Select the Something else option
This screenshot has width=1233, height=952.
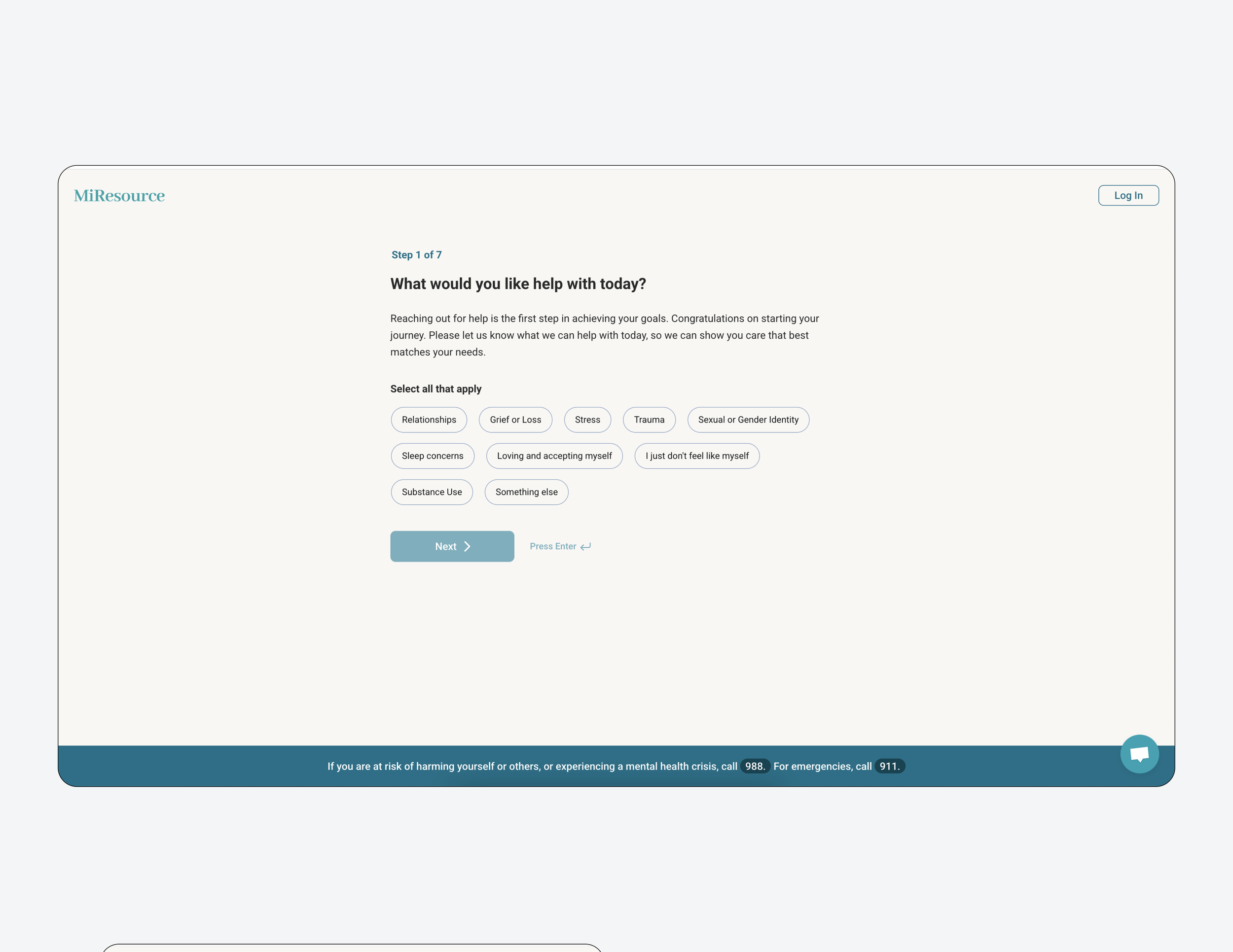[x=526, y=492]
